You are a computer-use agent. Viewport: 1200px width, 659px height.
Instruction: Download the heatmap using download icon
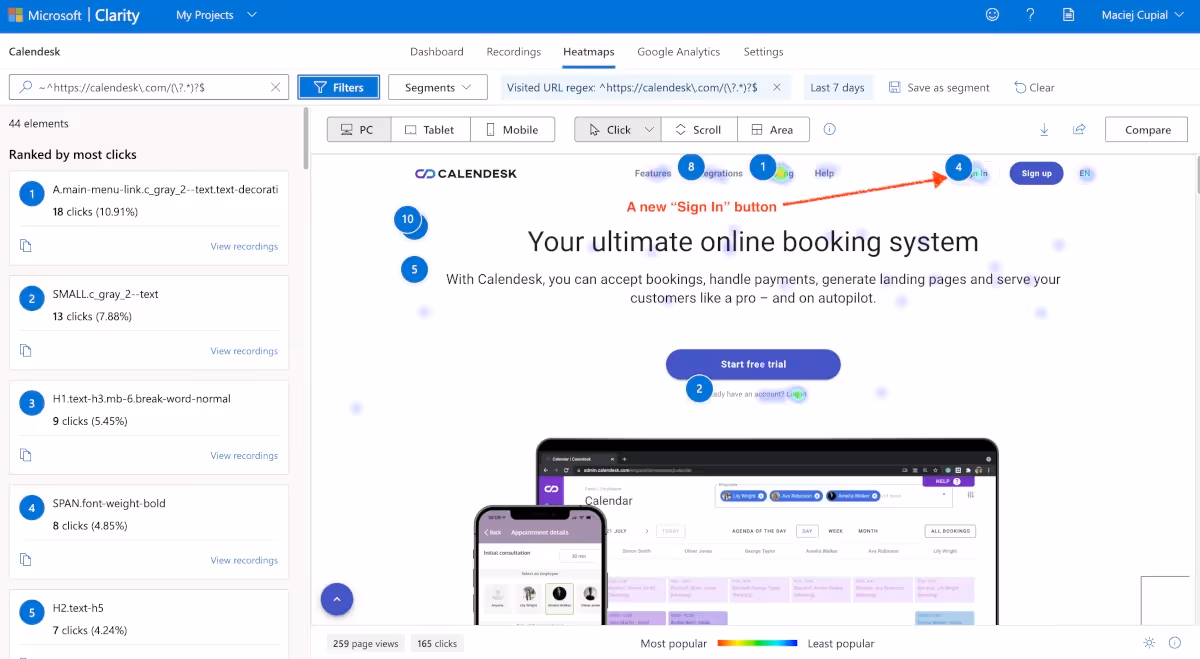click(1044, 130)
